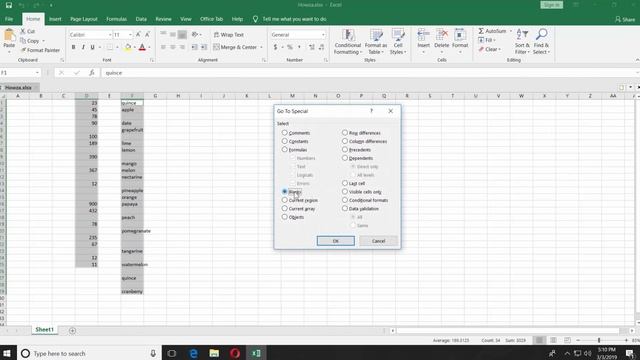Image resolution: width=640 pixels, height=360 pixels.
Task: Toggle Underline formatting
Action: pos(93,47)
